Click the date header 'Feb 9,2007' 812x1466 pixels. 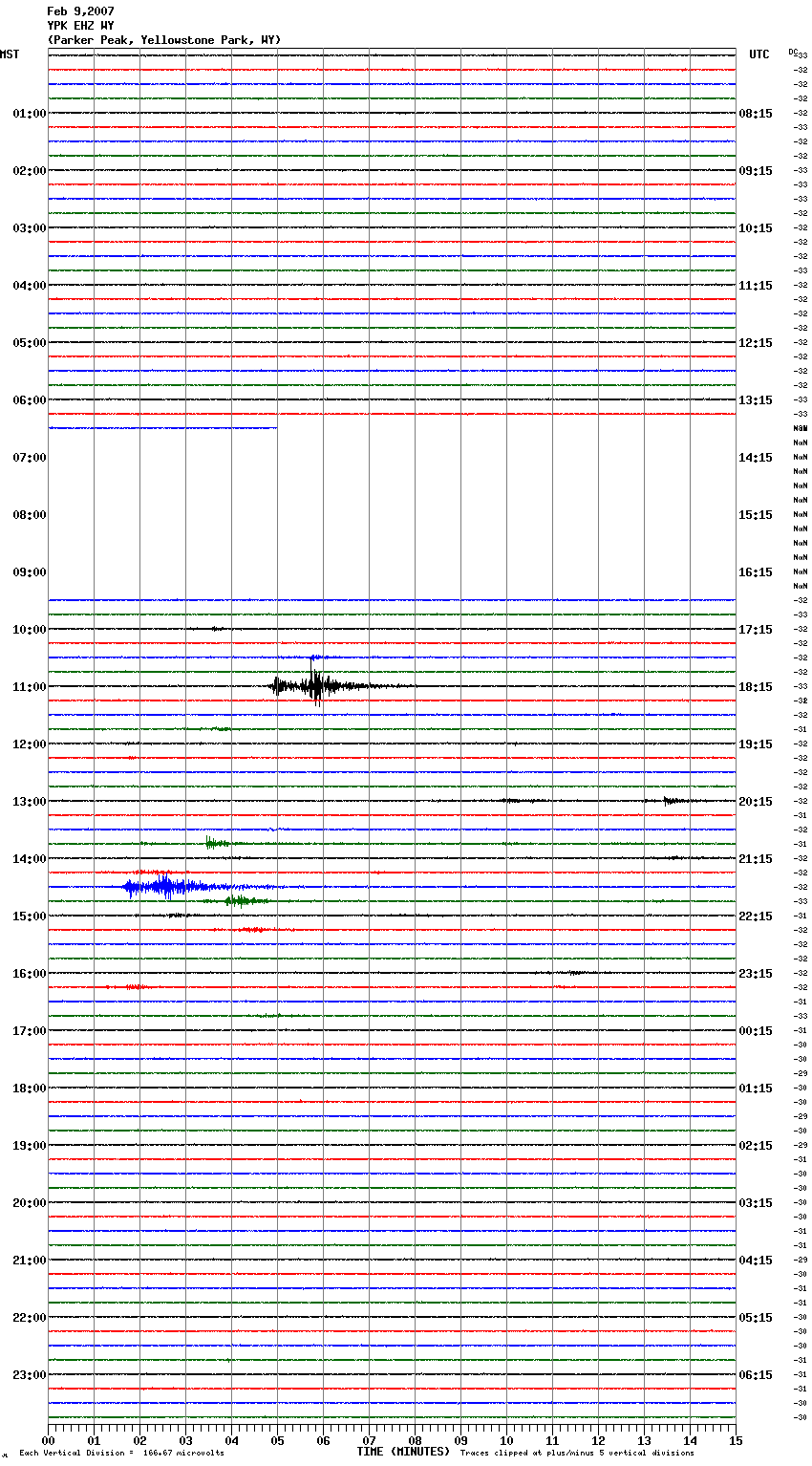tap(80, 11)
